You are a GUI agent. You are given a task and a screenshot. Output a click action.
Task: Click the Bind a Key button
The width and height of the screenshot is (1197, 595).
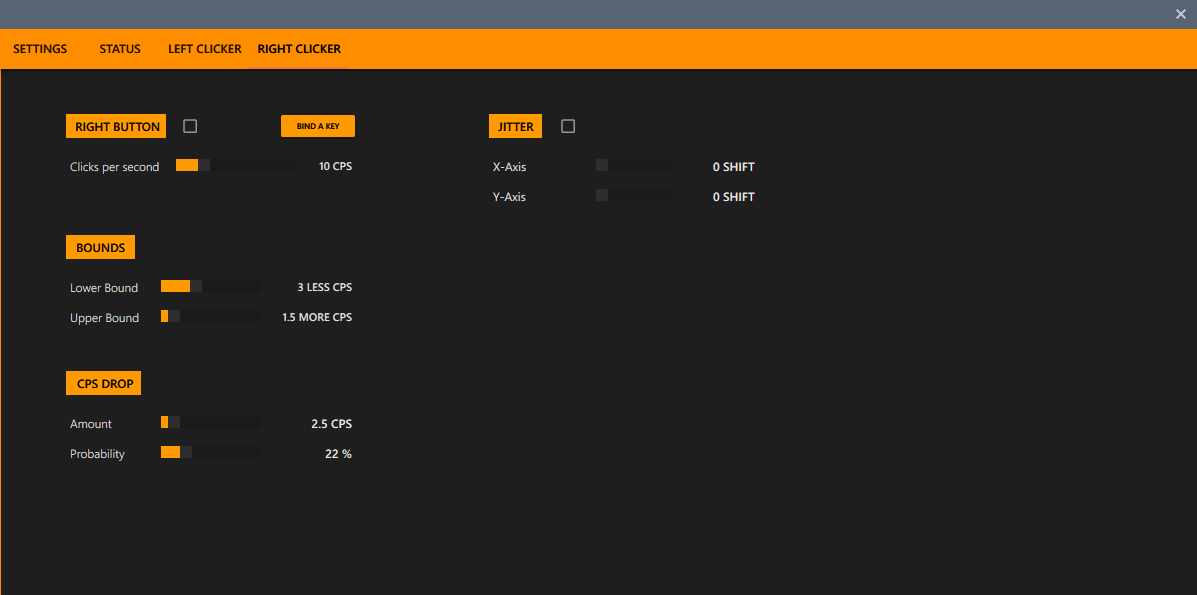coord(318,126)
